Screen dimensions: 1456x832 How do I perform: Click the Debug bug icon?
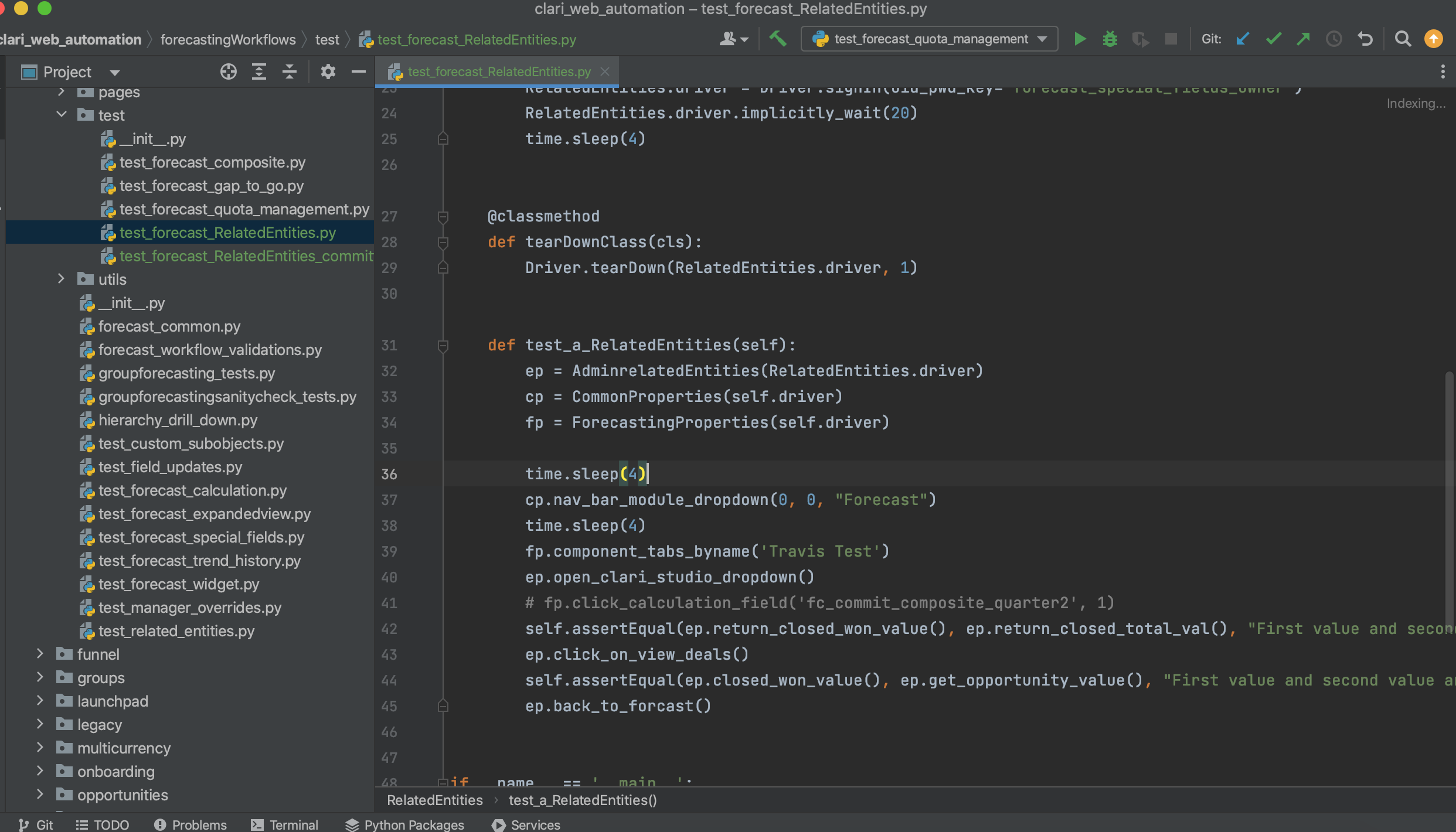coord(1110,39)
